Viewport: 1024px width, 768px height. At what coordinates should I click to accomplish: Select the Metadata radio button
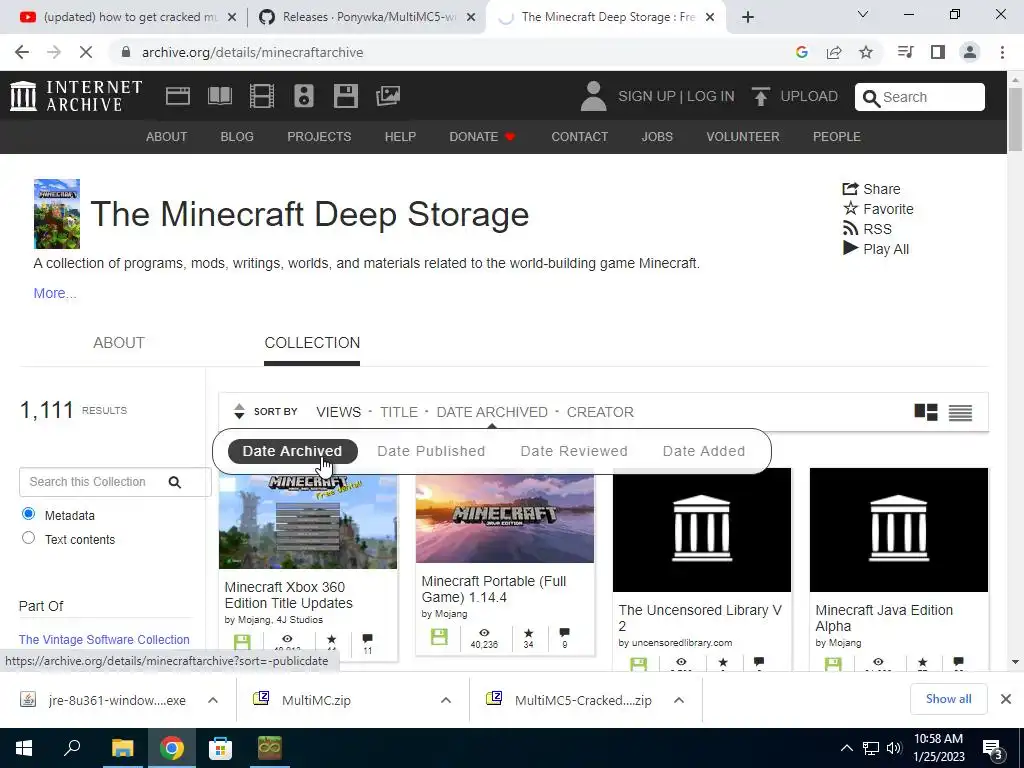28,514
